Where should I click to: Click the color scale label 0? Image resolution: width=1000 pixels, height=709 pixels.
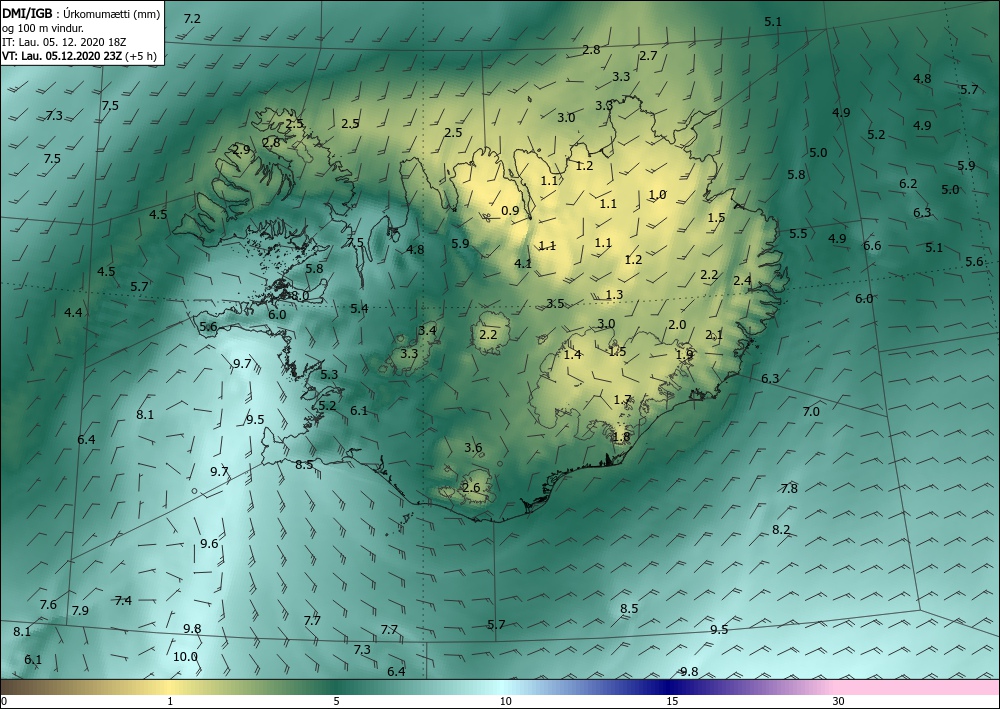[5, 701]
